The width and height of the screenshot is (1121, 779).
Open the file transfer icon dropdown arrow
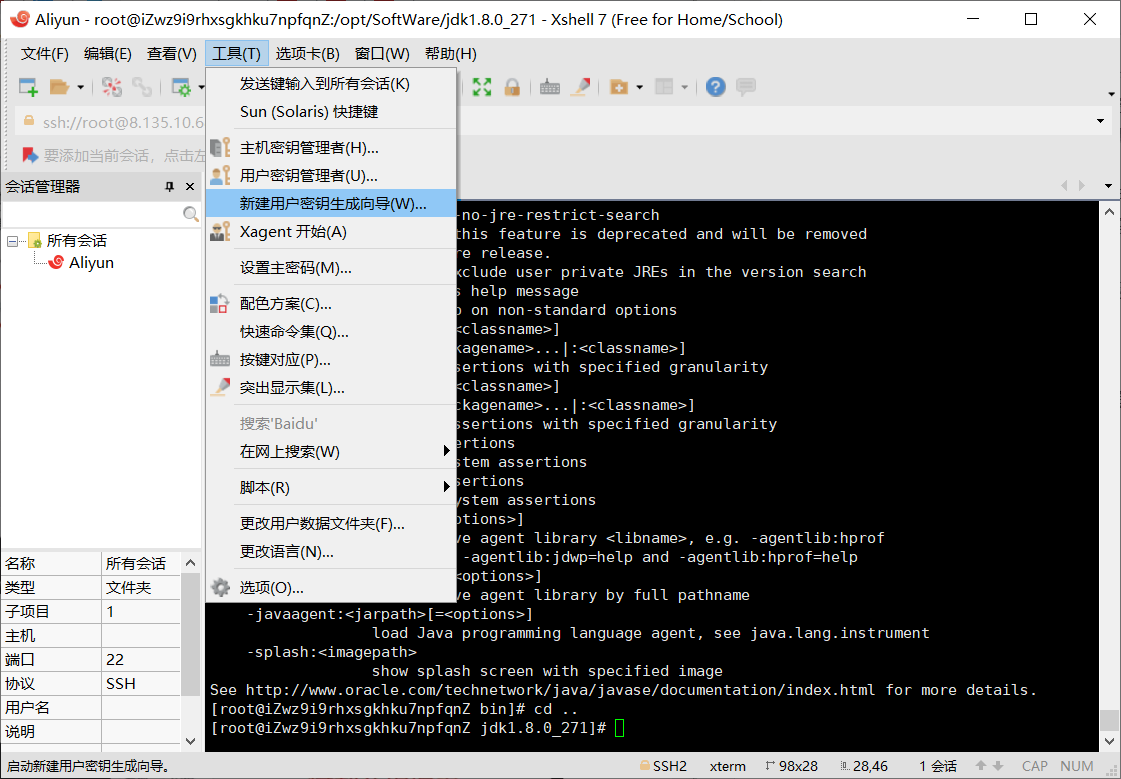point(639,87)
